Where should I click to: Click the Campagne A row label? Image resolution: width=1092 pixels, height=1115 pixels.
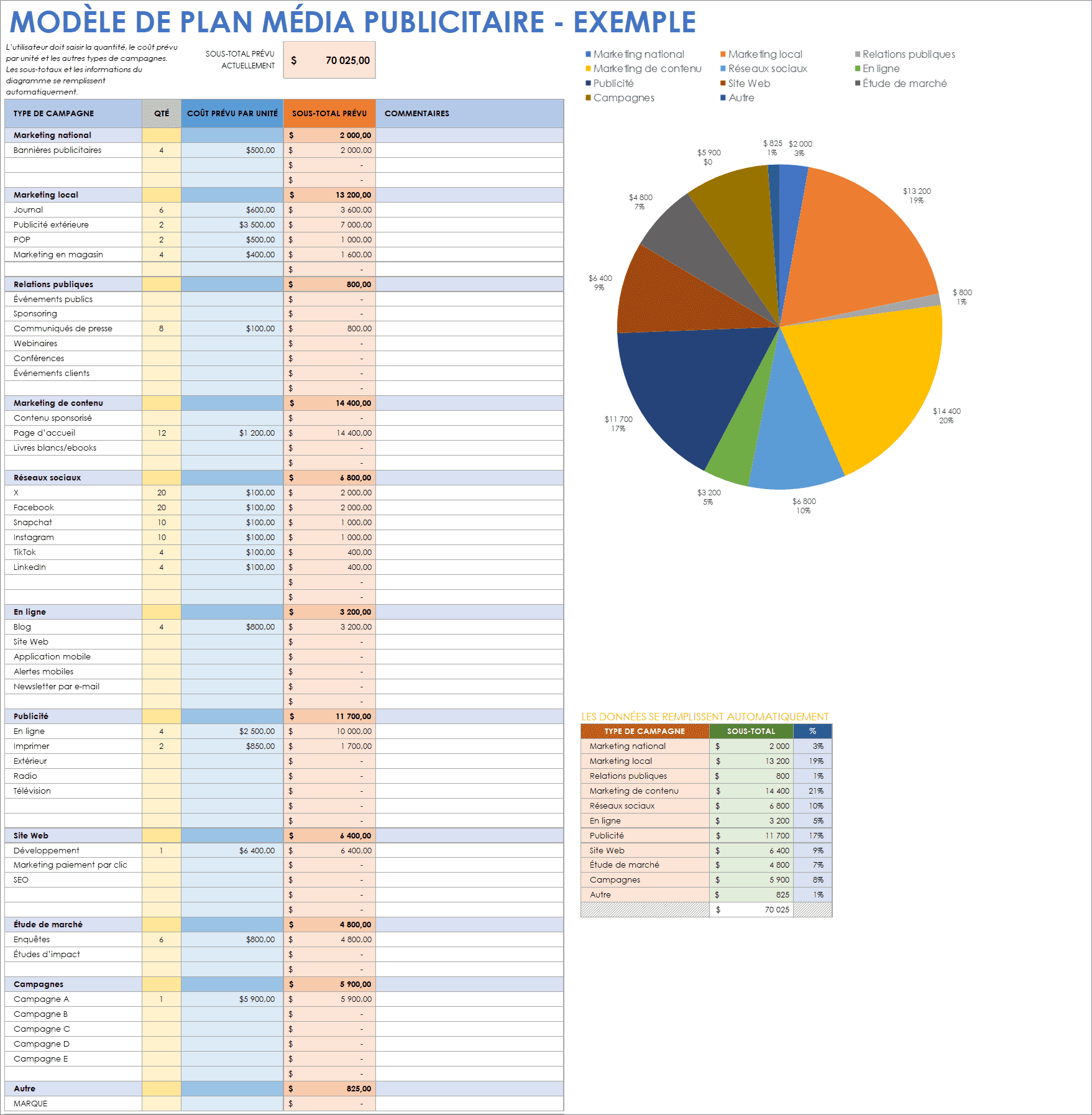coord(73,999)
